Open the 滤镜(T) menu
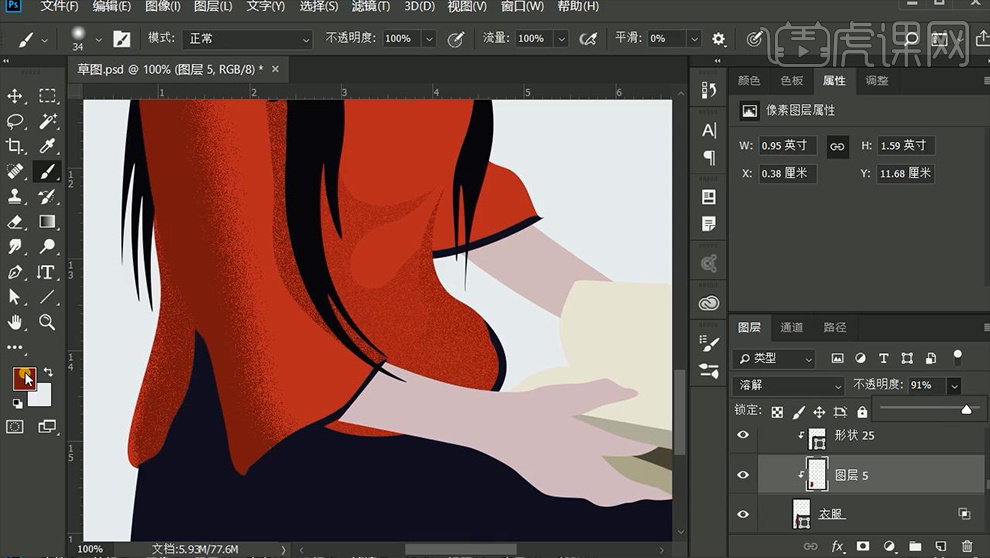This screenshot has height=558, width=990. point(372,7)
